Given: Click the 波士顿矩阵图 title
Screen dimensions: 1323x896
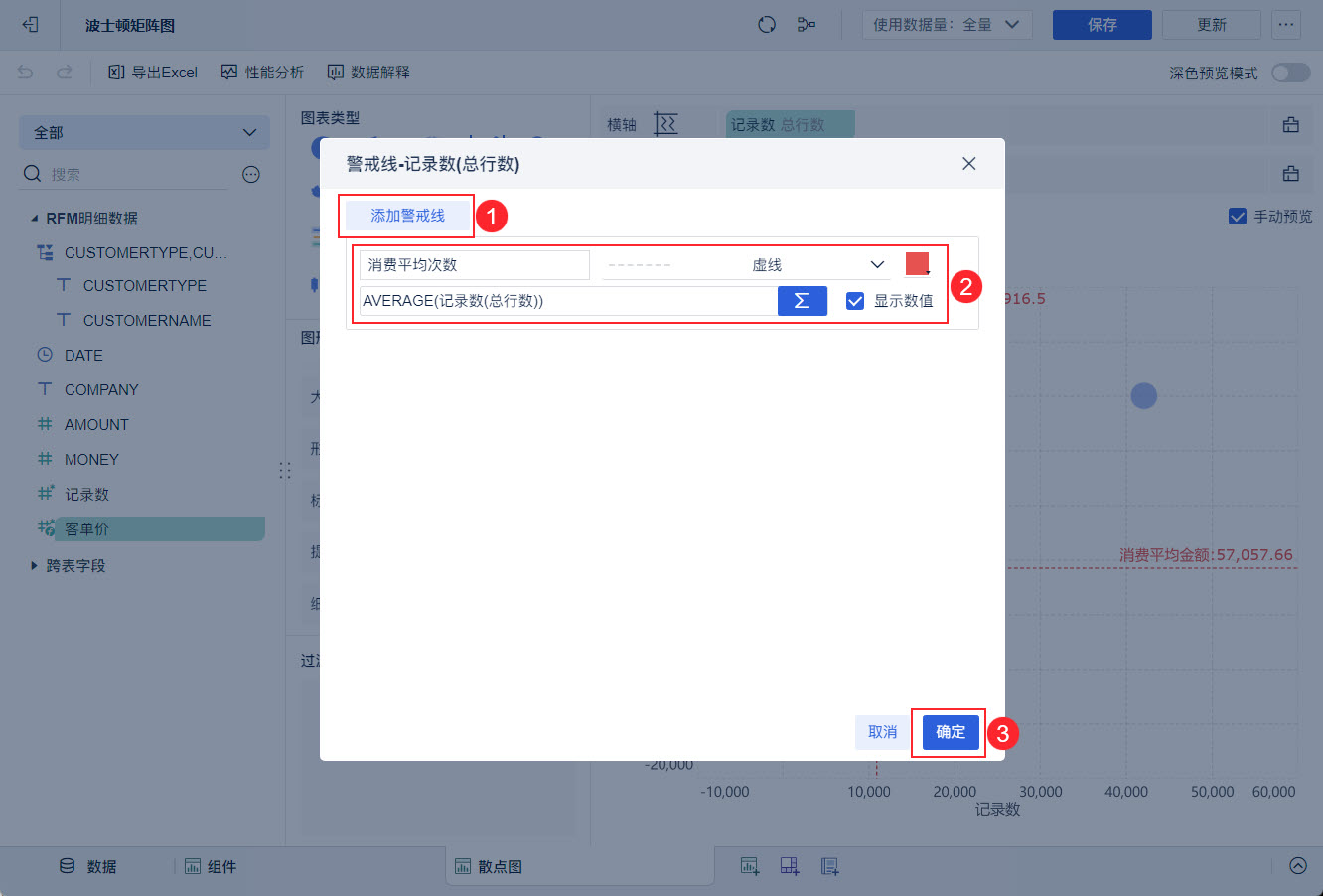Looking at the screenshot, I should 130,25.
